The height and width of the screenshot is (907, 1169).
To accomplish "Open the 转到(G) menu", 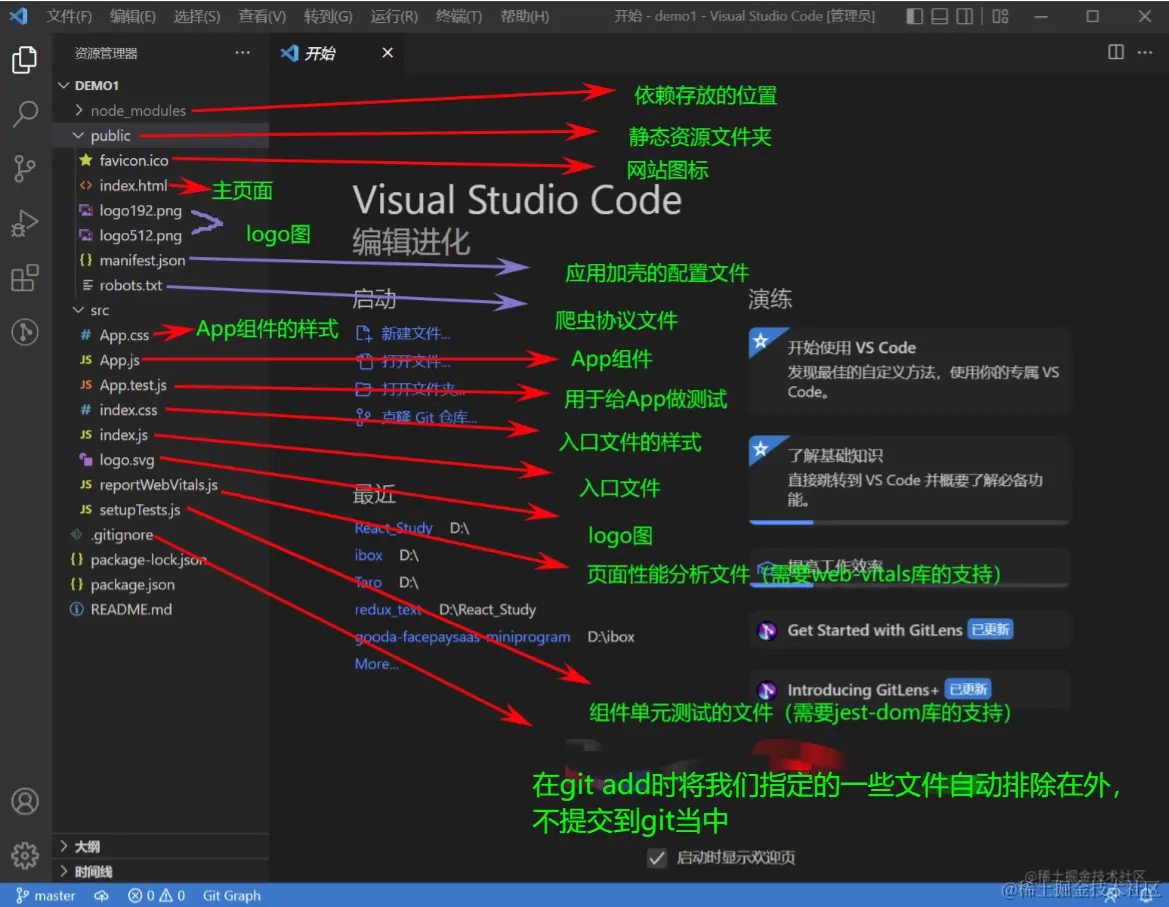I will pyautogui.click(x=328, y=16).
